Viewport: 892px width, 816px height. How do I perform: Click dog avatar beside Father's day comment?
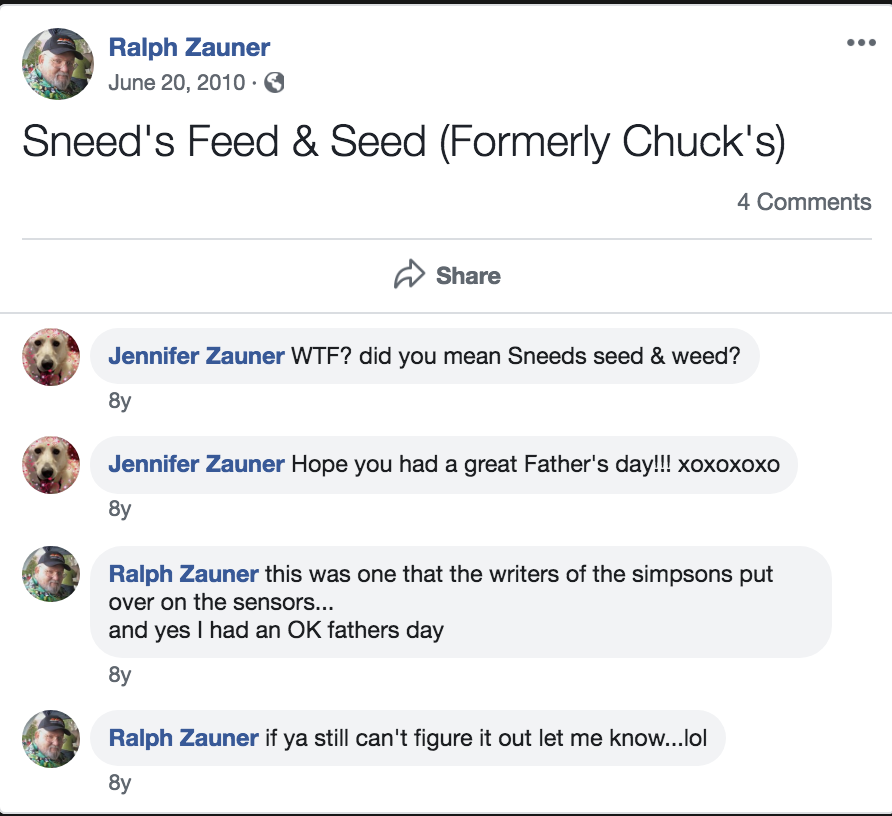(x=51, y=465)
